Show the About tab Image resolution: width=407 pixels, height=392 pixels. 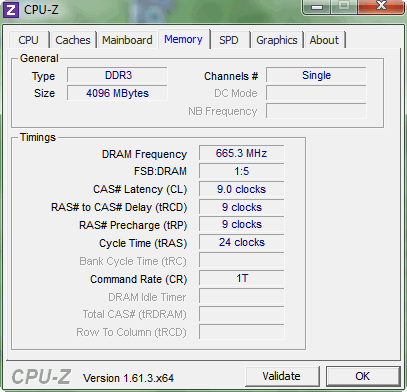(324, 40)
